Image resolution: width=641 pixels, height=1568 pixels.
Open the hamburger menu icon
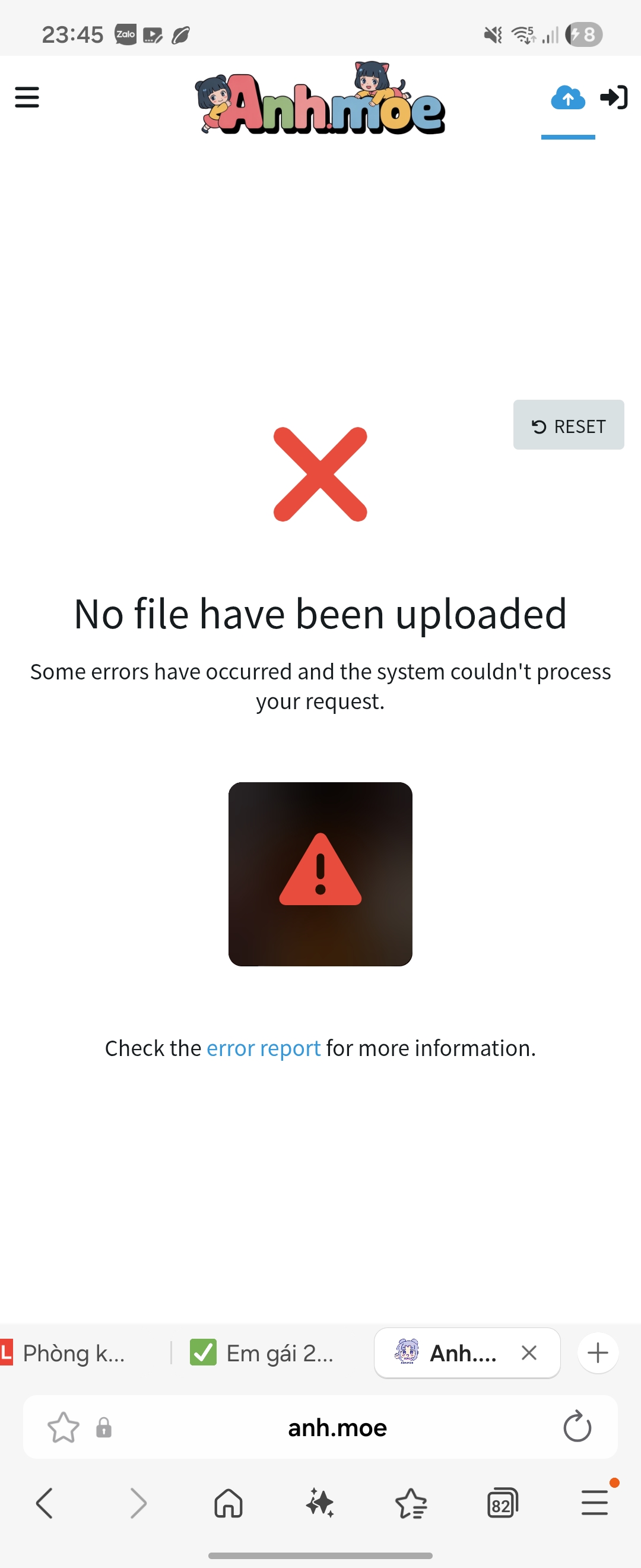click(x=27, y=97)
